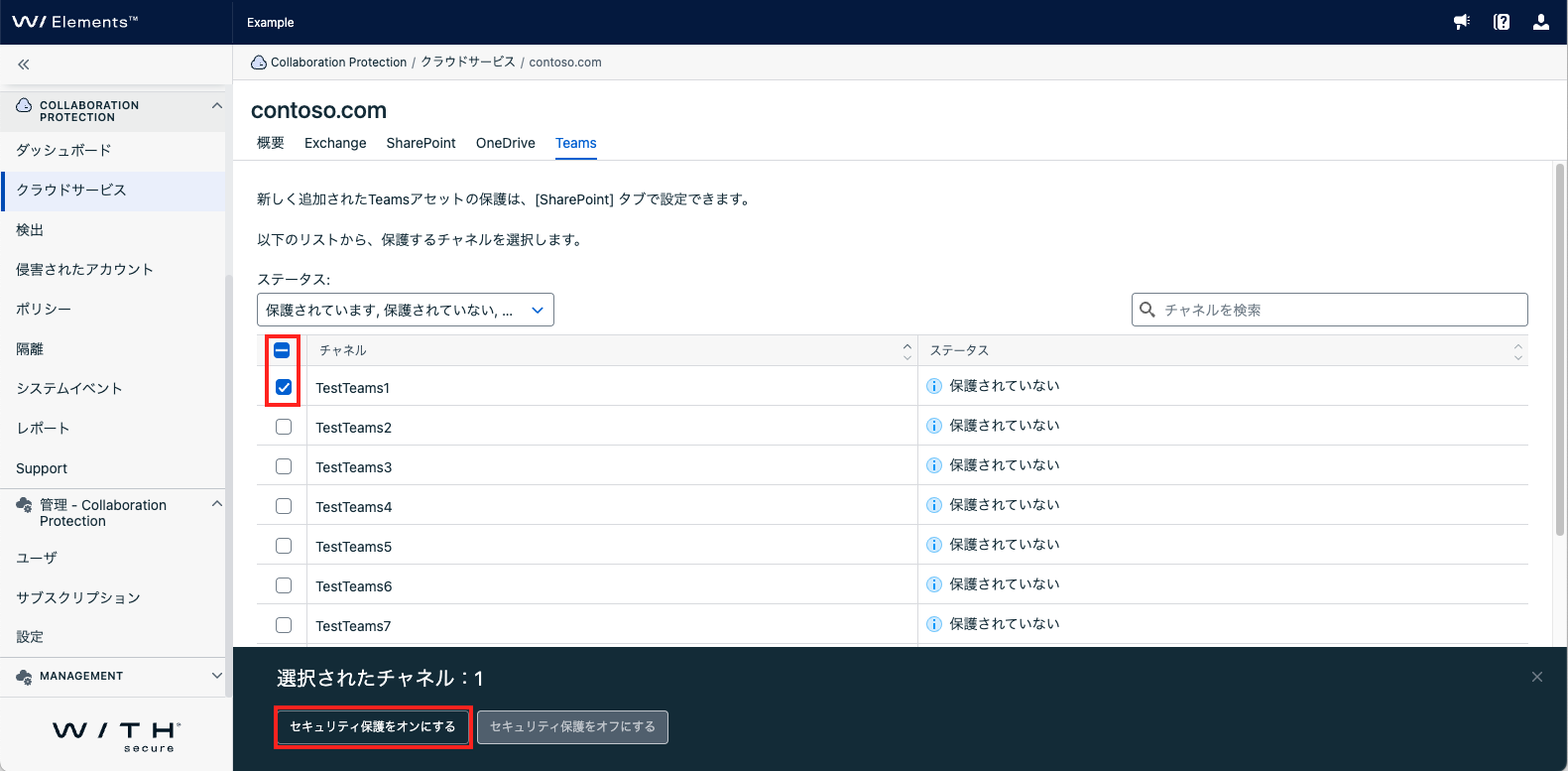This screenshot has width=1568, height=771.
Task: Click the WithSecure logo at sidebar bottom
Action: coord(116,736)
